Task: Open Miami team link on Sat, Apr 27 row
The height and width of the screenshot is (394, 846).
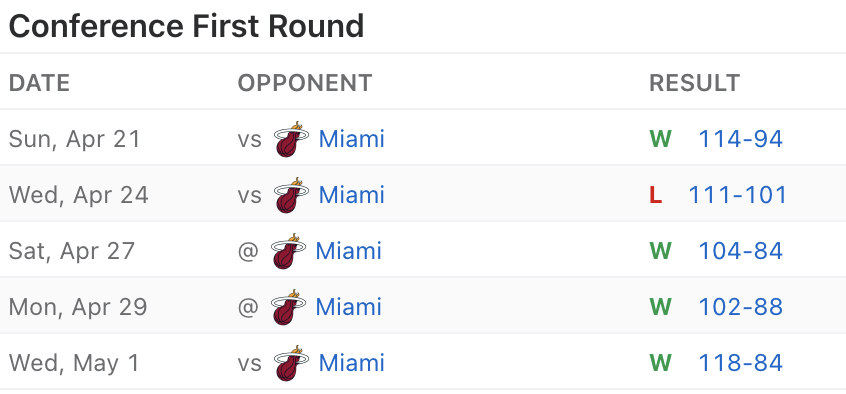Action: click(x=349, y=251)
